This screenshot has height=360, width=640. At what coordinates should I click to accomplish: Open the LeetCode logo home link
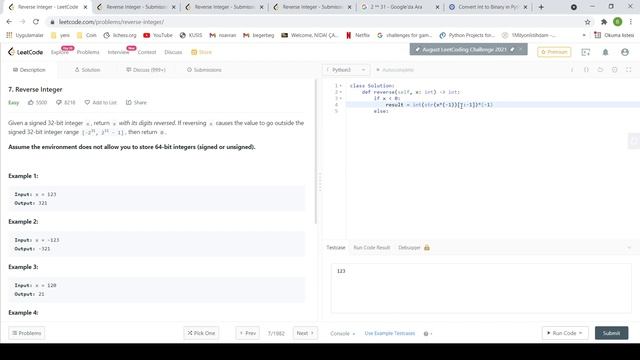pos(25,52)
